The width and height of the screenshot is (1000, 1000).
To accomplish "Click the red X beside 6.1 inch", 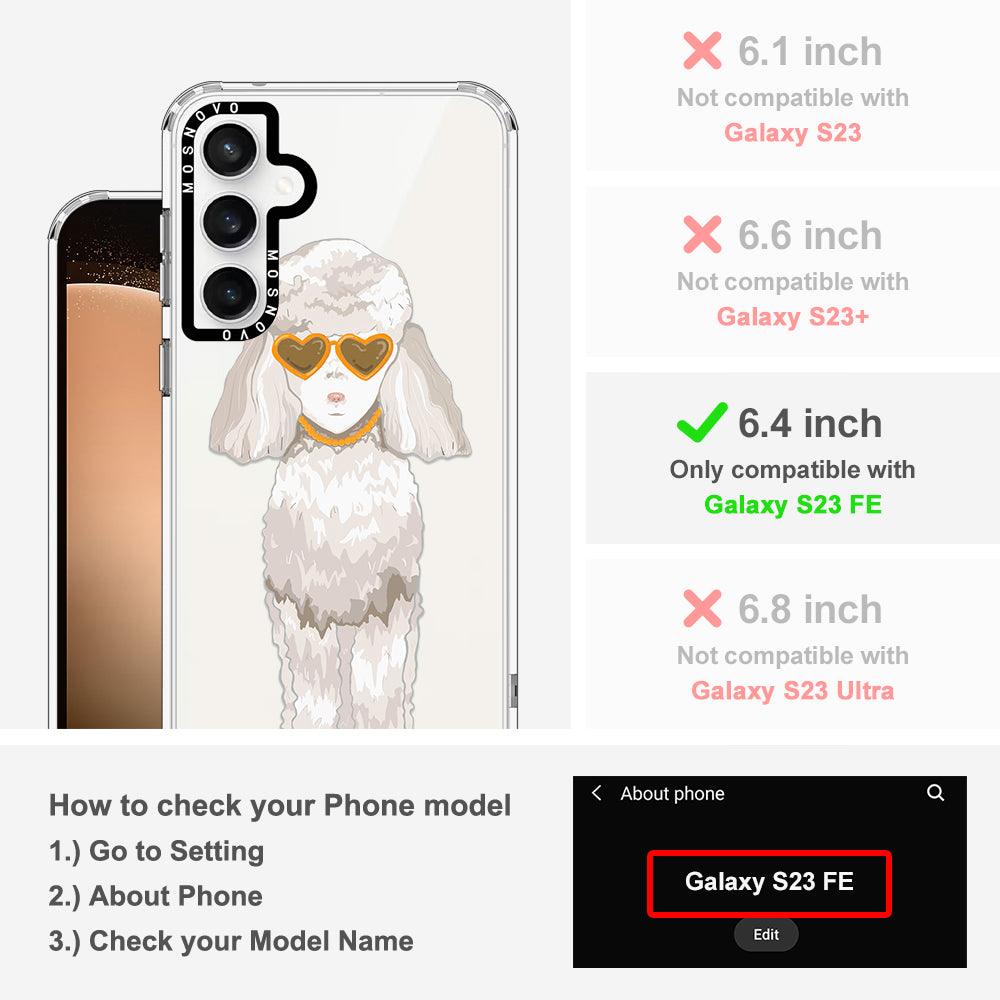I will 702,50.
